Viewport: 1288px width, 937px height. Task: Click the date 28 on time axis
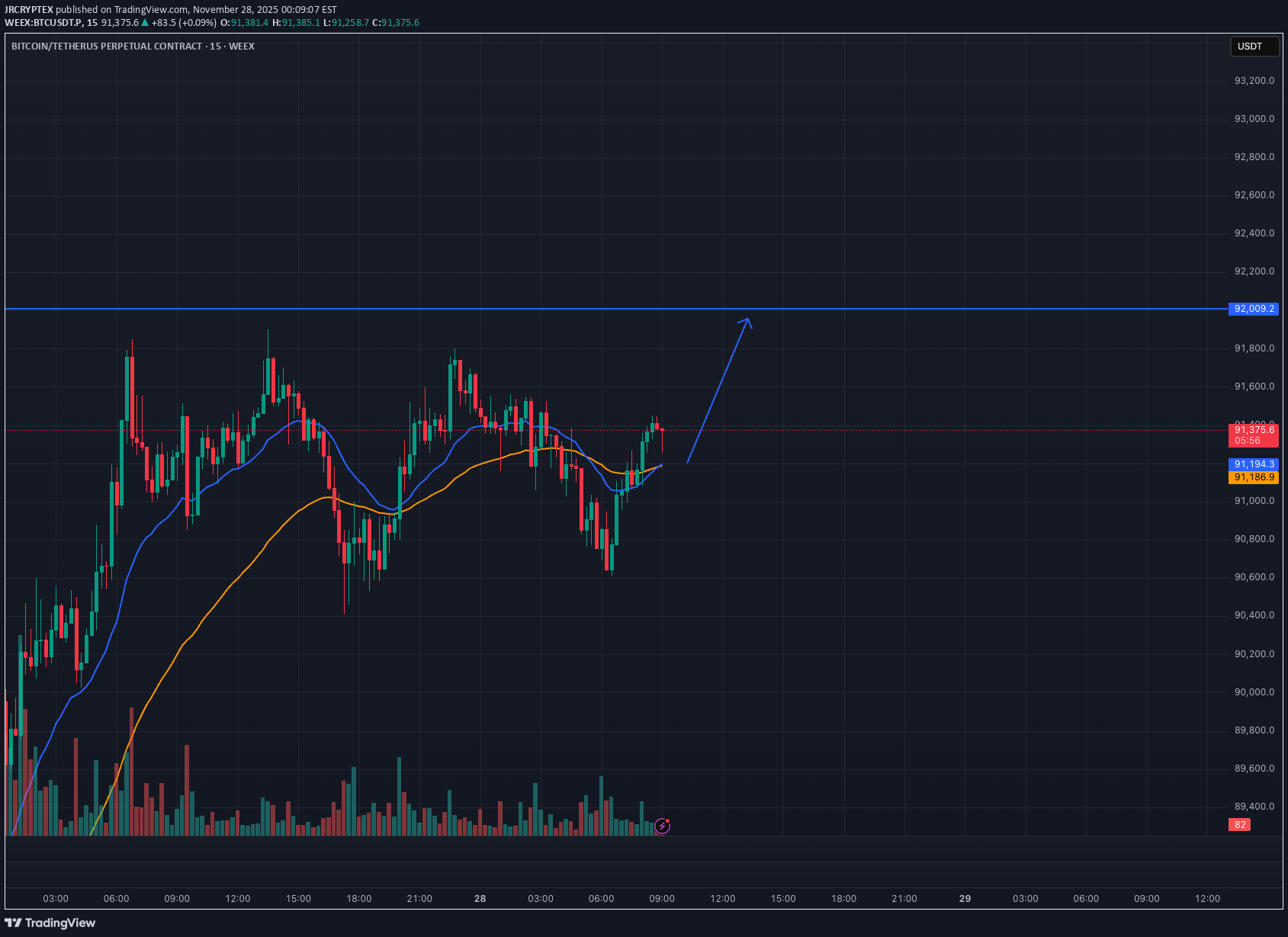(480, 899)
